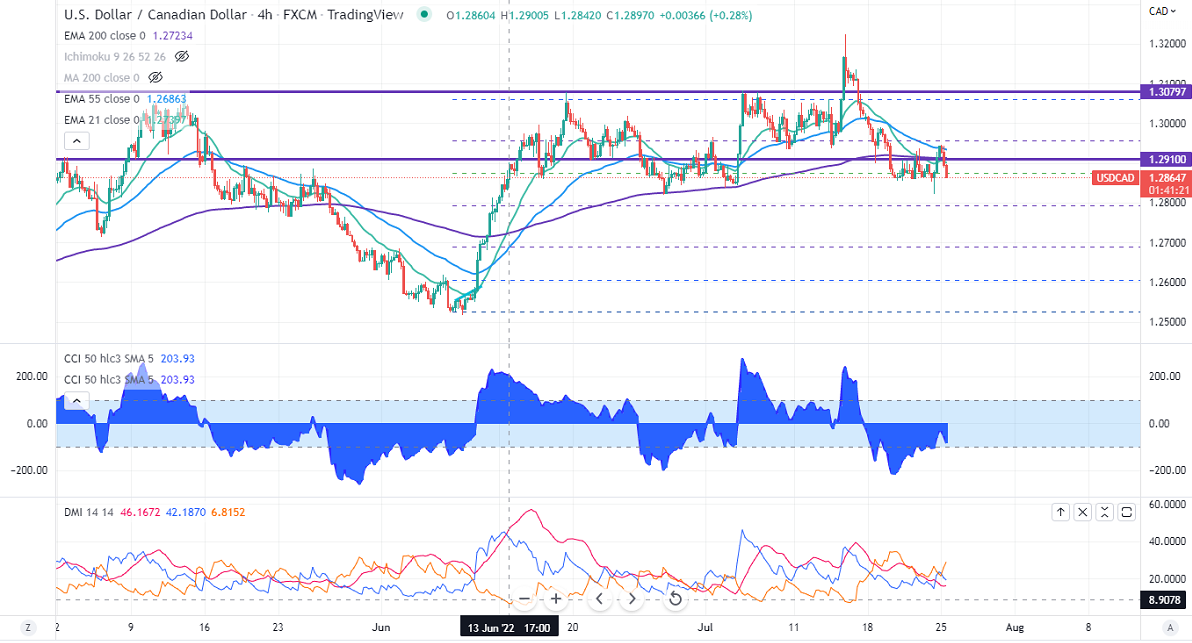
Task: Click the U.S. Dollar / Canadian Dollar title
Action: click(x=155, y=14)
